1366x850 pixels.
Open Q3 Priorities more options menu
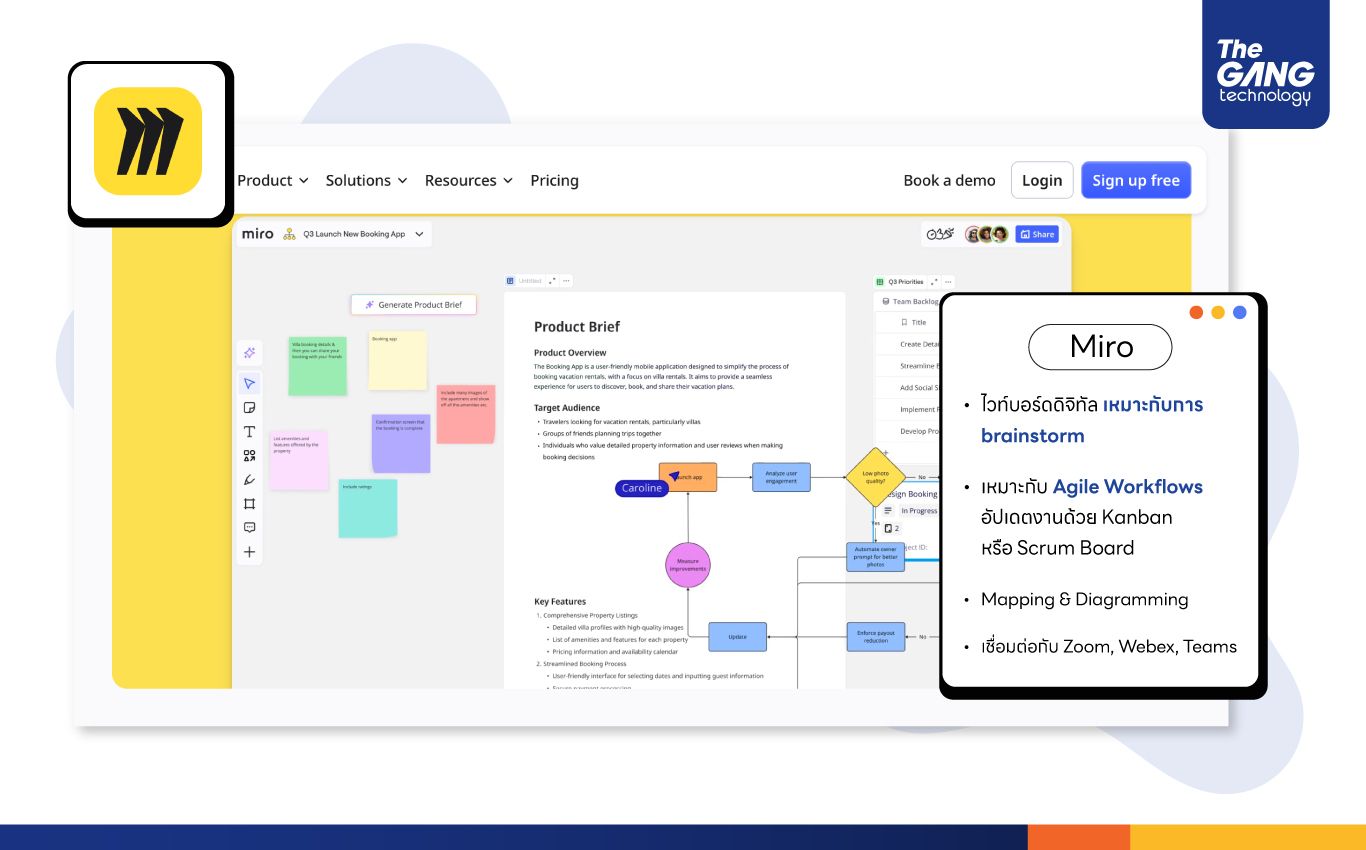click(x=948, y=282)
